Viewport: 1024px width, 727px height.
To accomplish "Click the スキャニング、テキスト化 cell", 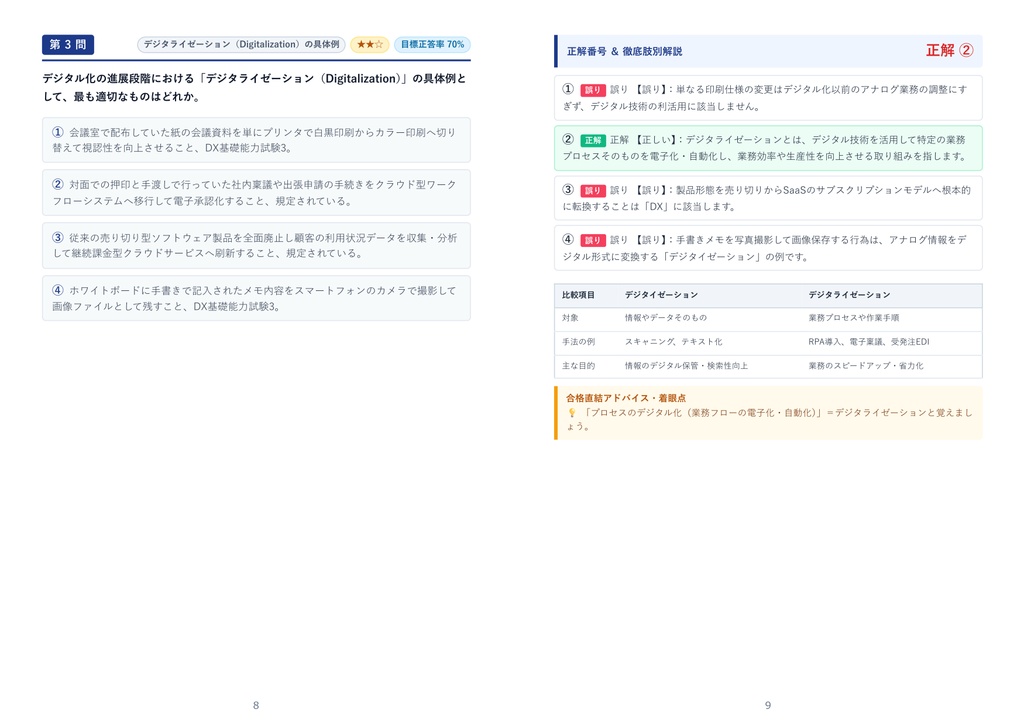I will (x=673, y=342).
